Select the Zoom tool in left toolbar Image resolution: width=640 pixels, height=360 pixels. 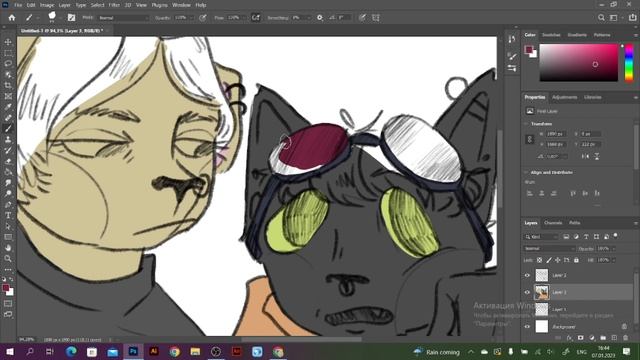coord(8,259)
